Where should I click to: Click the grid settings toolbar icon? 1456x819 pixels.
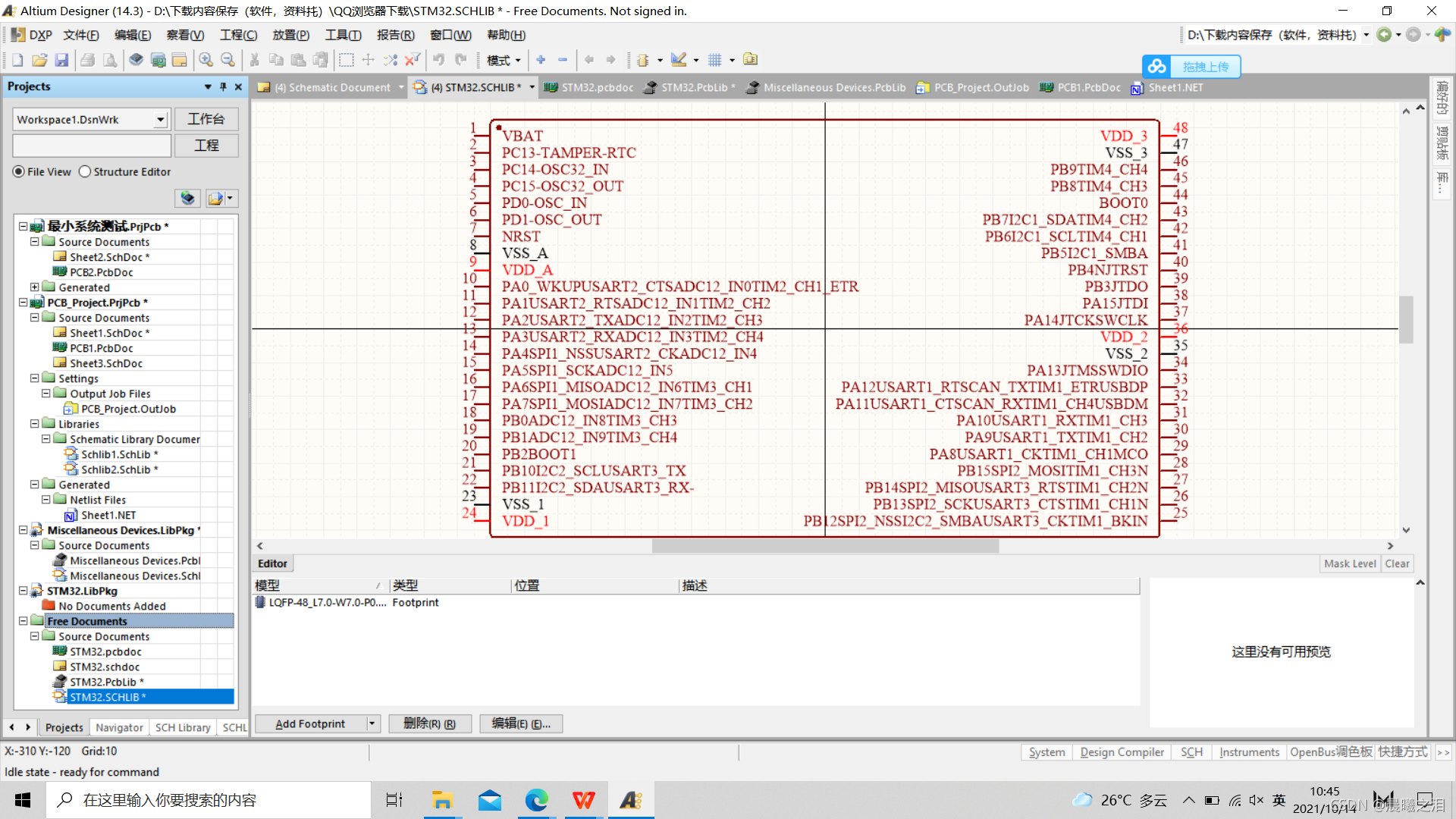point(714,60)
